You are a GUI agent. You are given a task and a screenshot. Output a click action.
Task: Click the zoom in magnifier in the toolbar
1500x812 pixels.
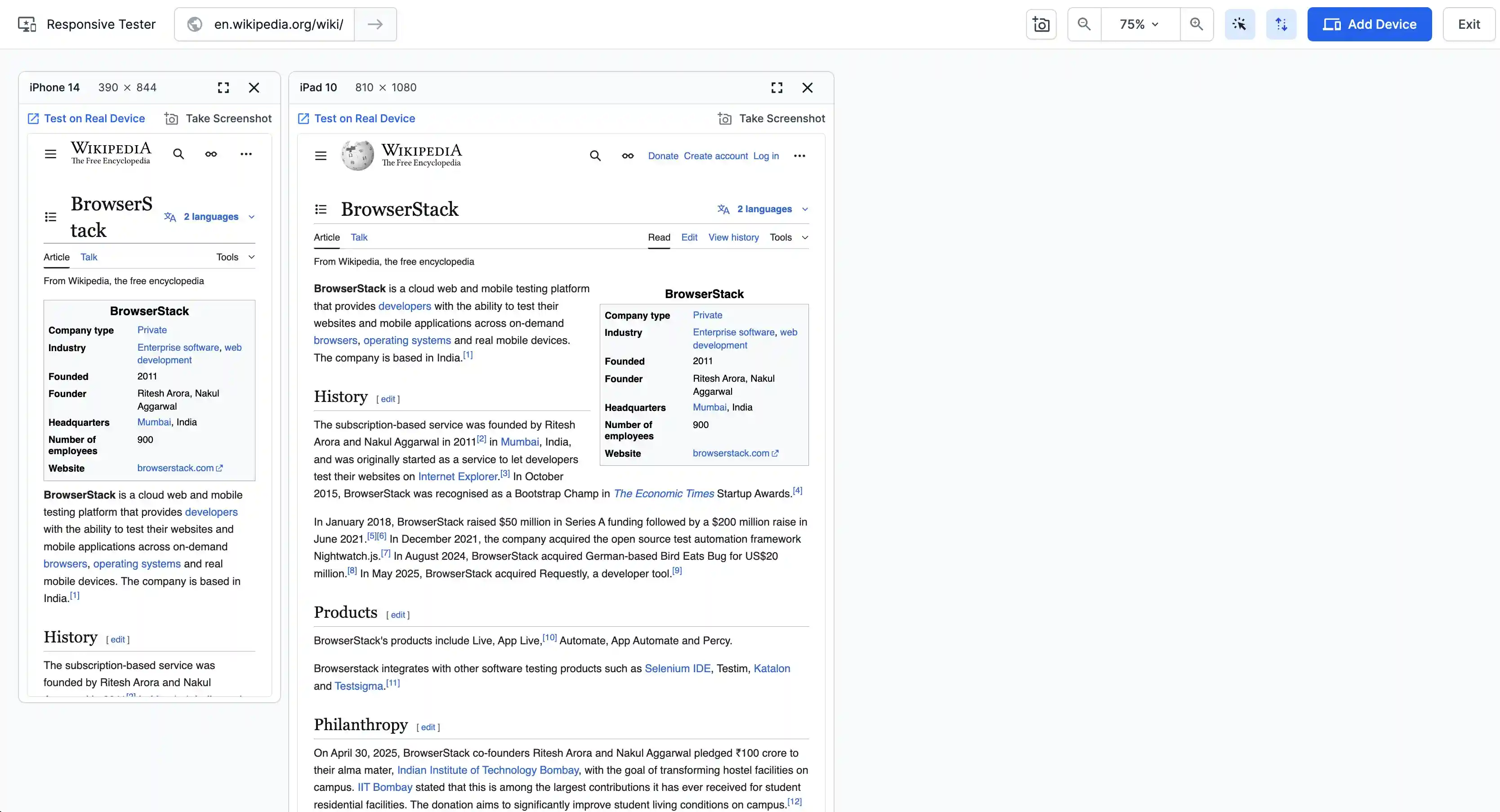pos(1196,24)
